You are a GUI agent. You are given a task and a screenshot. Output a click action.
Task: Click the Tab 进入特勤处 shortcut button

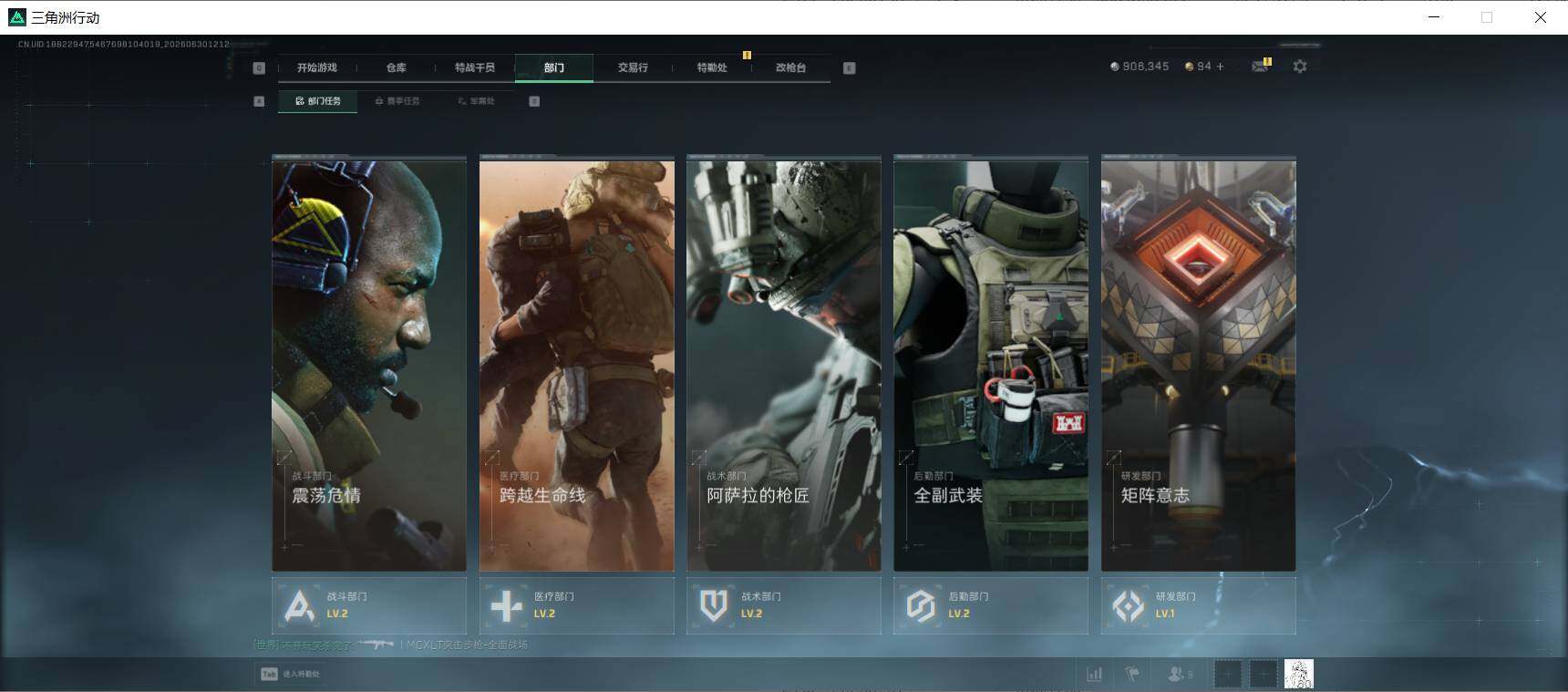(291, 674)
